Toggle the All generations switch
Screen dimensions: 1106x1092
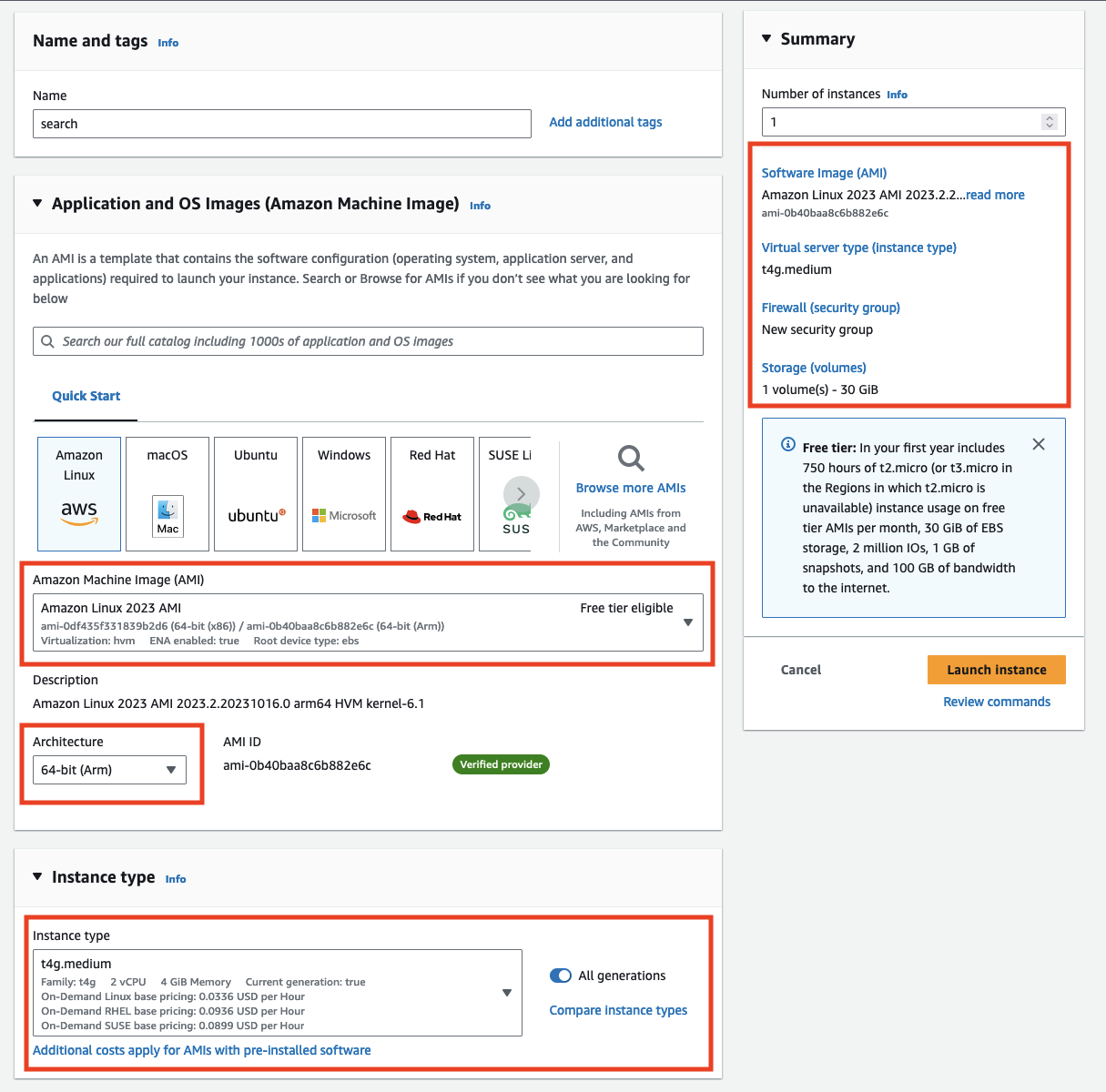tap(561, 976)
